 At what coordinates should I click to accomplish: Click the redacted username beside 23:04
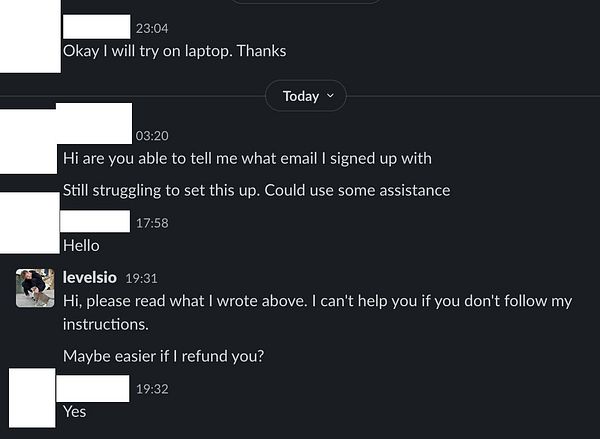coord(96,26)
